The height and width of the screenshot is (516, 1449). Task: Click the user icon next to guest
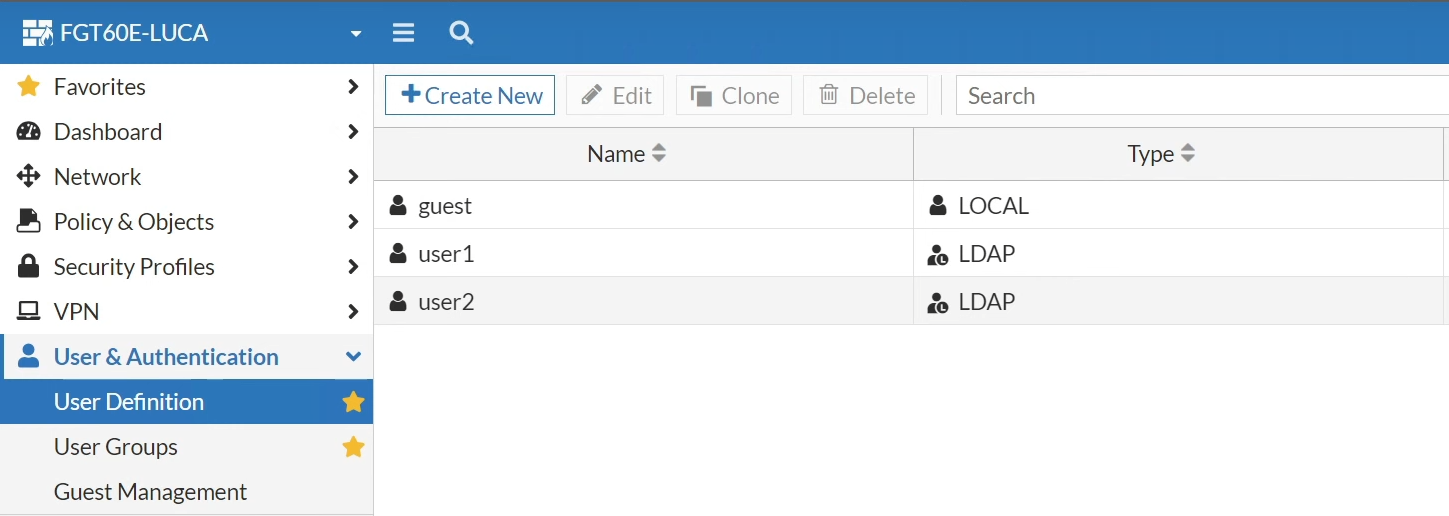pos(398,206)
